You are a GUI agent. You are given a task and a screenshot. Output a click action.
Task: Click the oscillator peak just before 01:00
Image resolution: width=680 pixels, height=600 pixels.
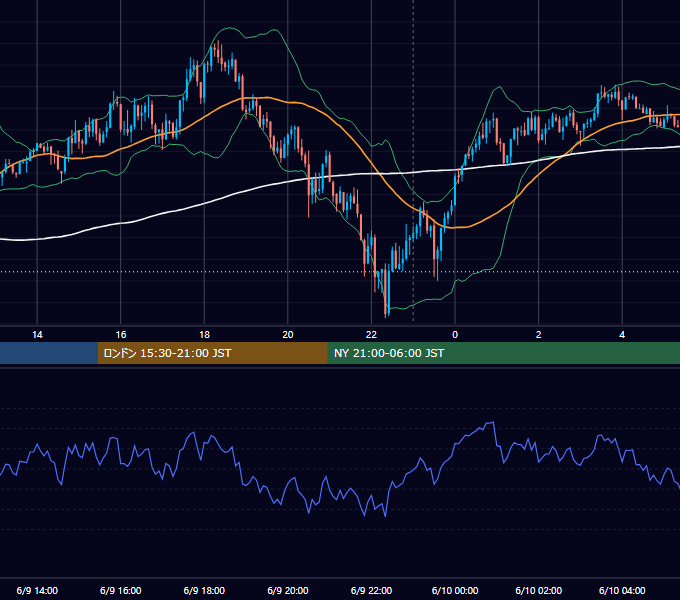coord(493,422)
